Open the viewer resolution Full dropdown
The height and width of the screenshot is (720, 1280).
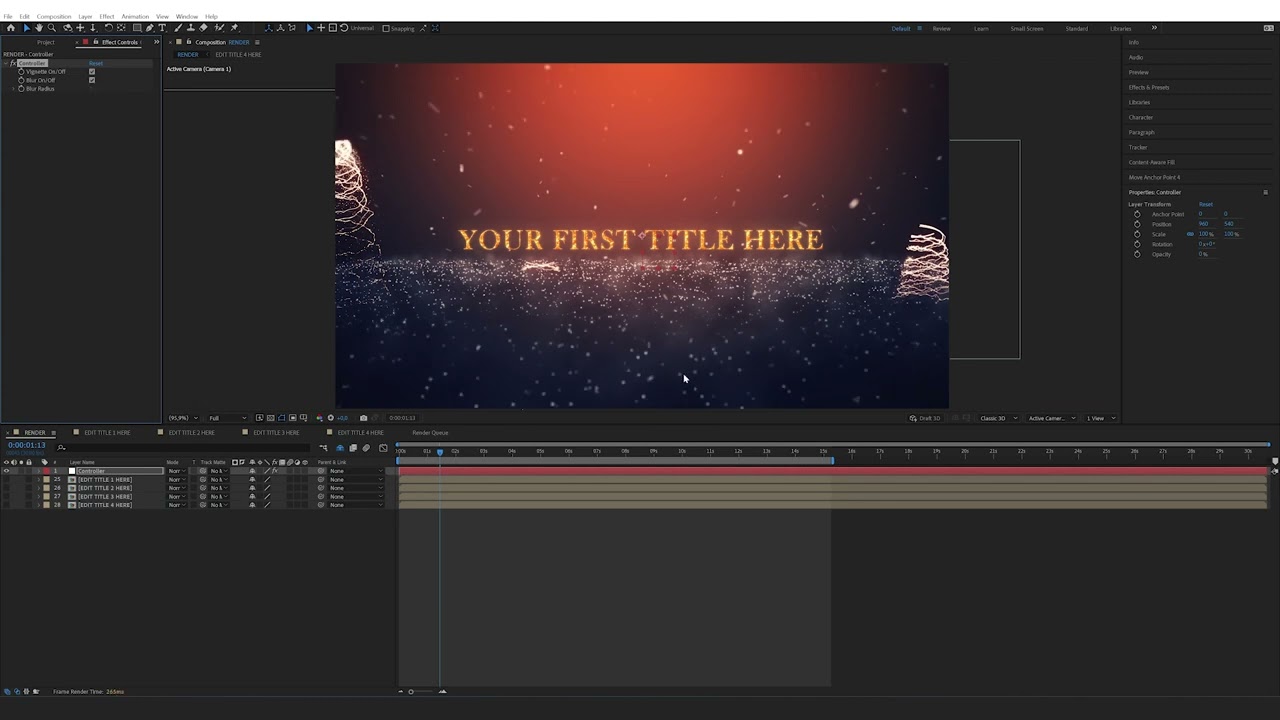click(x=228, y=418)
